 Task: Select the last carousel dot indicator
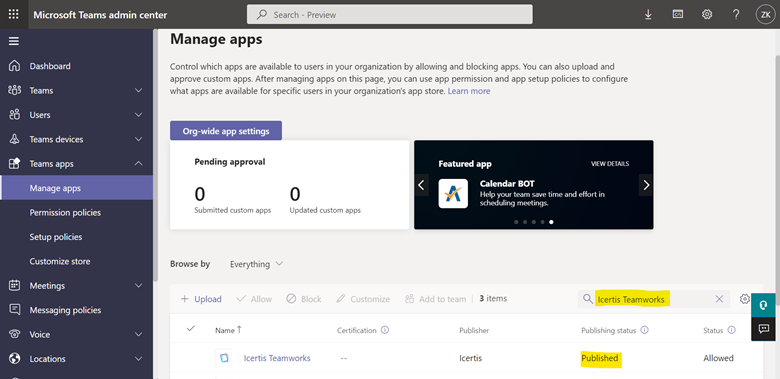[551, 222]
